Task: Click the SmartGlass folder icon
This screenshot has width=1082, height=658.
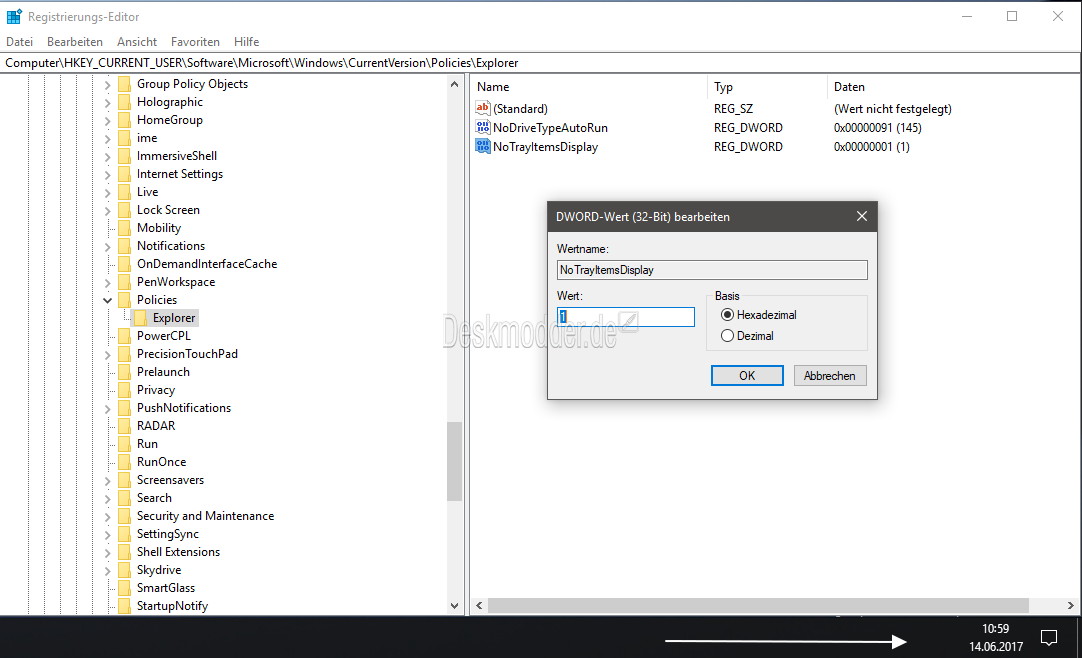Action: (x=124, y=588)
